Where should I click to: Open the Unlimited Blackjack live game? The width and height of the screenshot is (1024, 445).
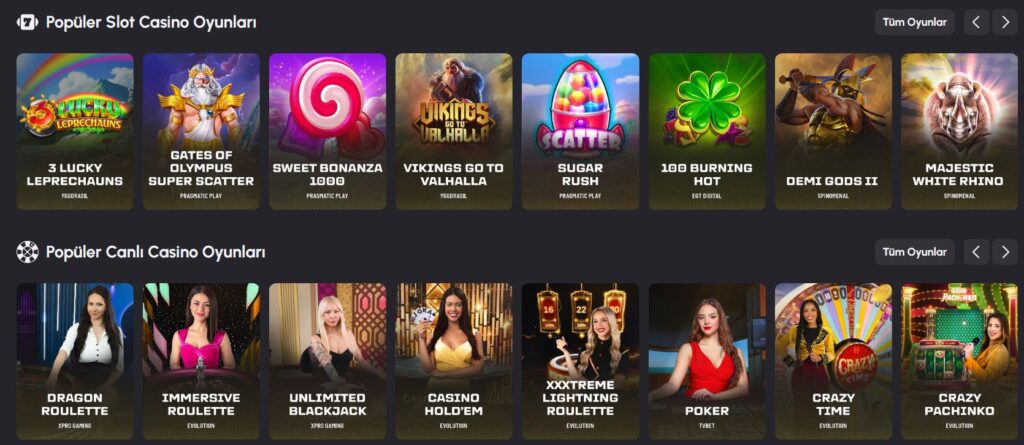[x=328, y=361]
